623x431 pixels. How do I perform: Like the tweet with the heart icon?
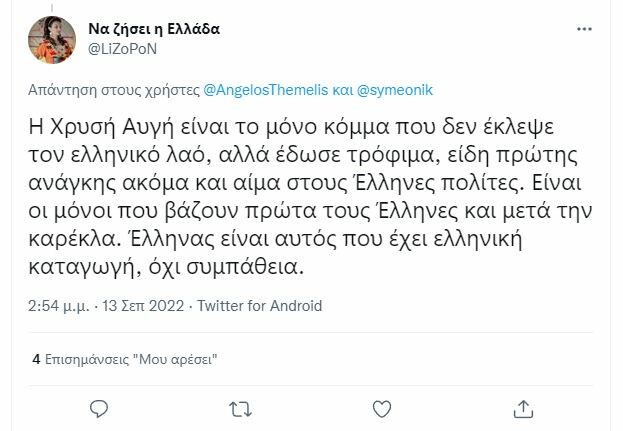382,408
